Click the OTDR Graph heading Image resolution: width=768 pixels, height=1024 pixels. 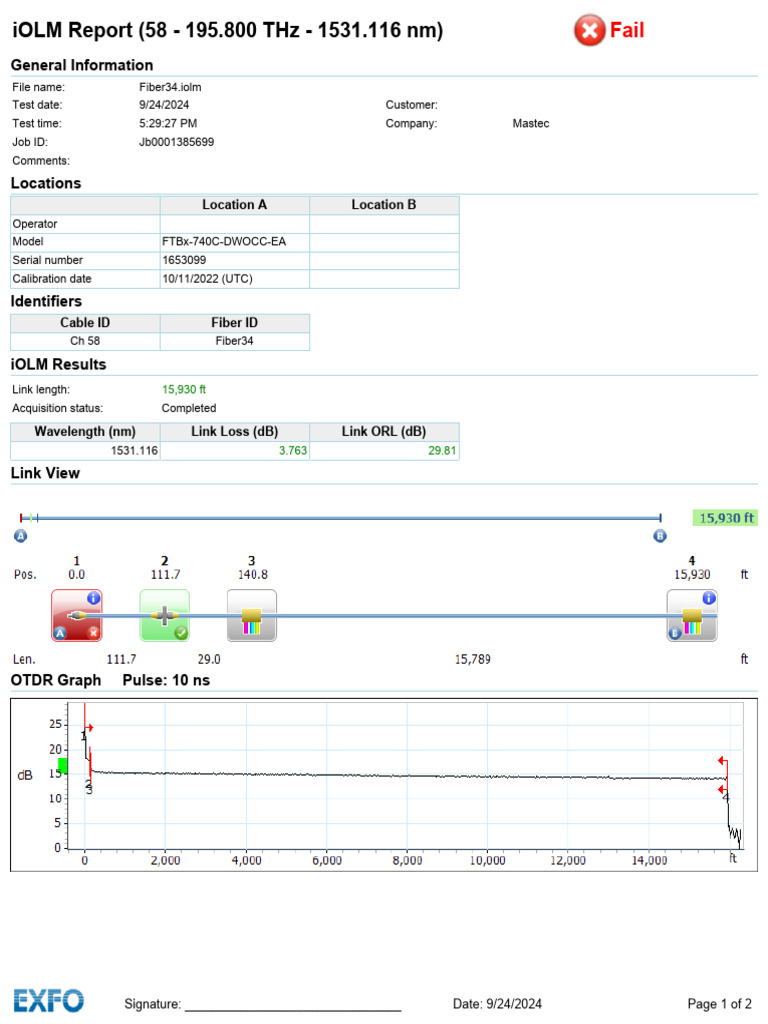pos(56,680)
